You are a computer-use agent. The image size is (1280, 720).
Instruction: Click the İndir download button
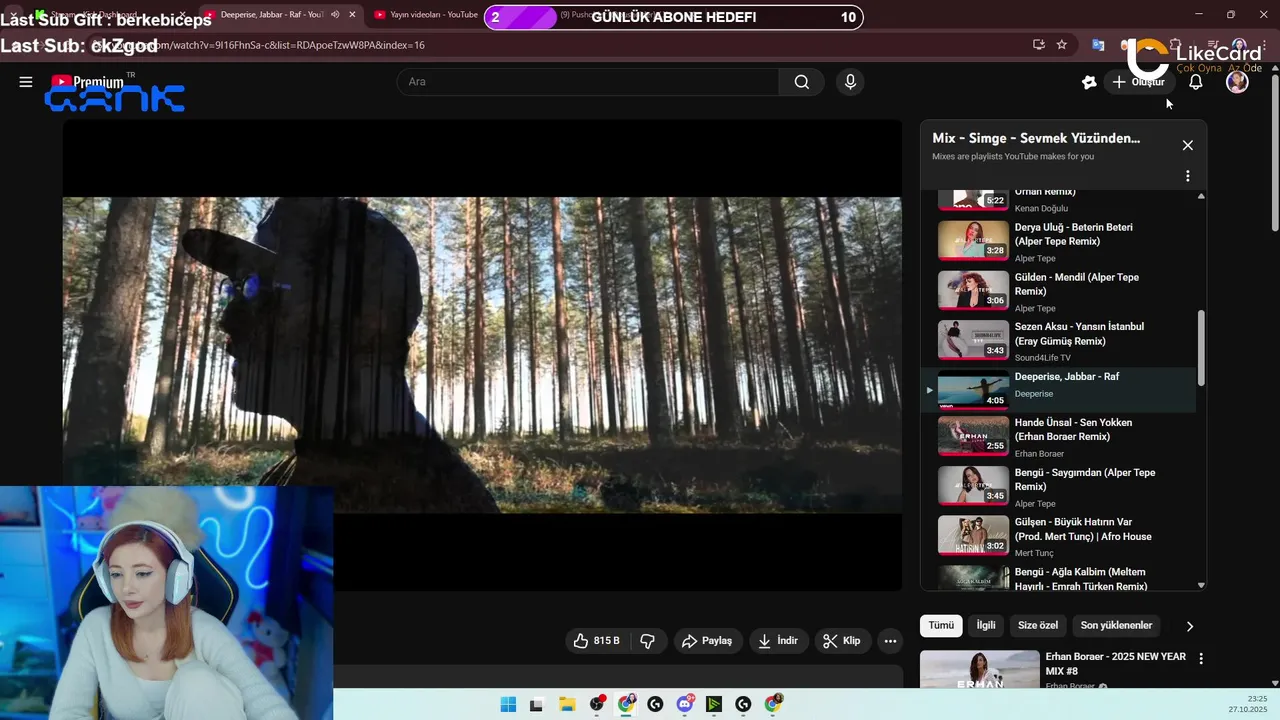pyautogui.click(x=778, y=641)
